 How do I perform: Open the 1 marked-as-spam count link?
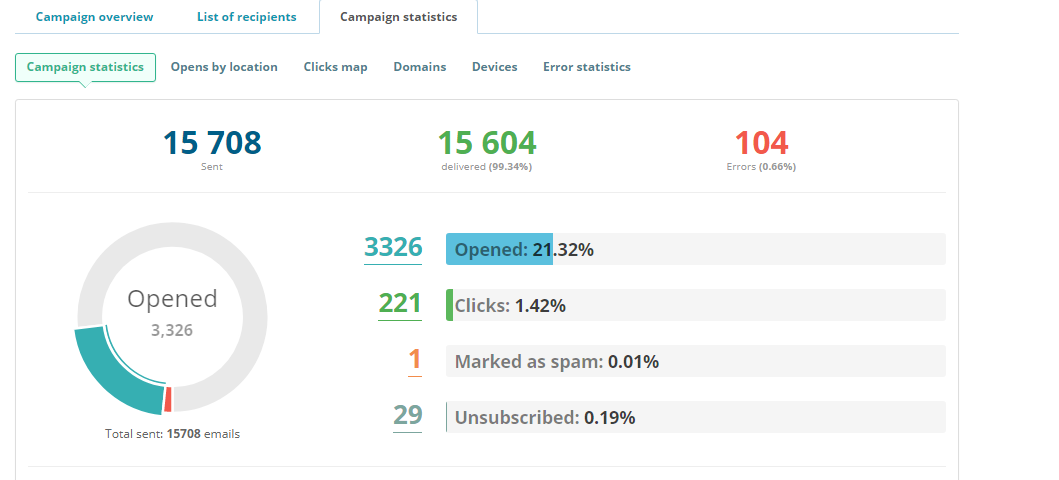tap(415, 360)
